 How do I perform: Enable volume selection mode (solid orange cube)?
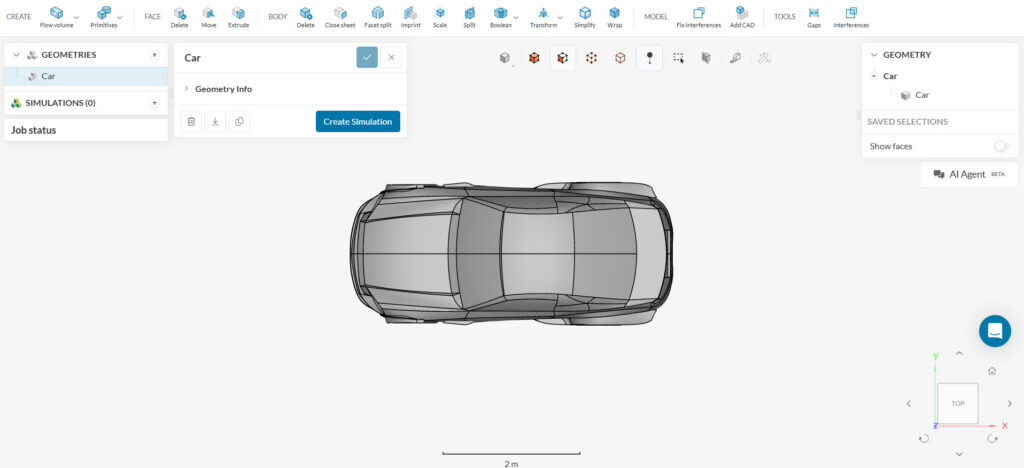pos(534,58)
